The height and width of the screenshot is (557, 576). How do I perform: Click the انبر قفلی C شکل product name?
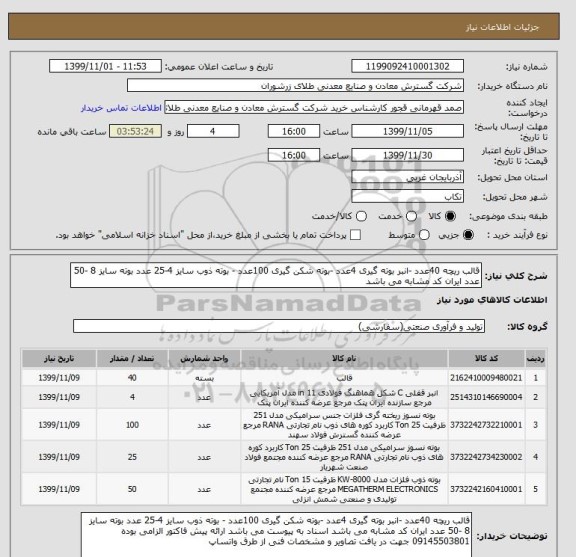click(x=344, y=398)
